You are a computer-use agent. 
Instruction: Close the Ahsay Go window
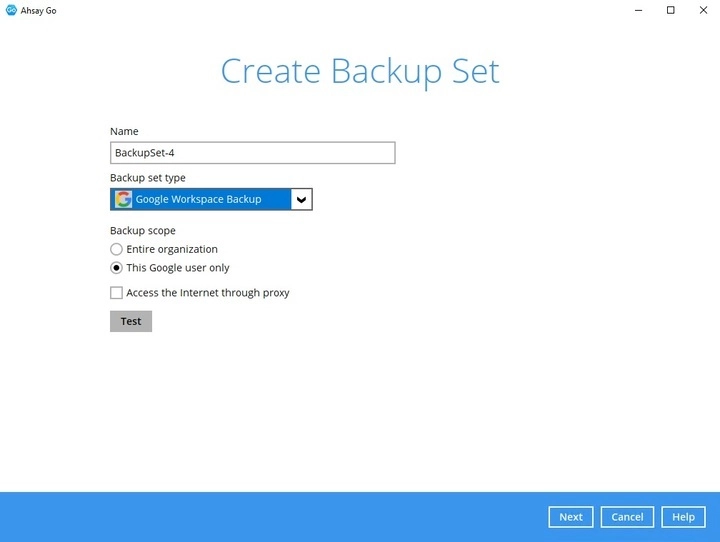pyautogui.click(x=703, y=10)
